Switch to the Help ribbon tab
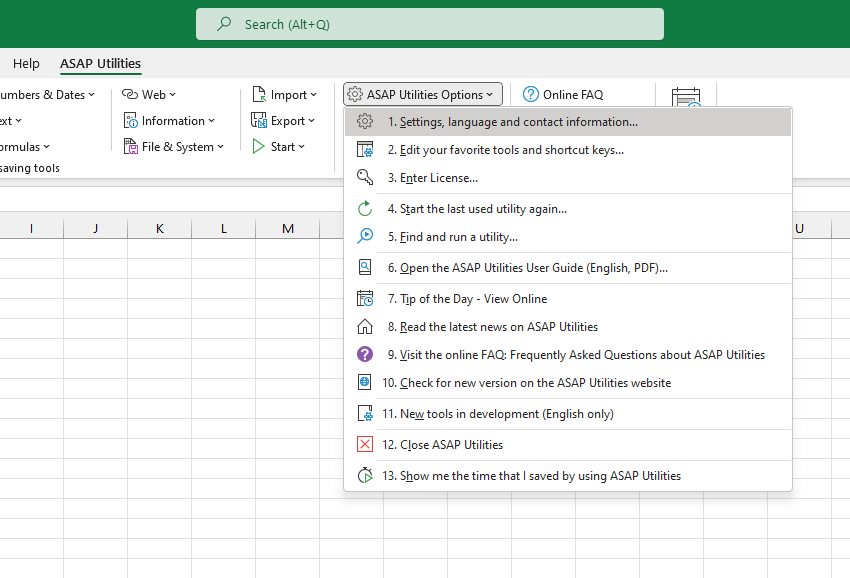 click(x=26, y=63)
